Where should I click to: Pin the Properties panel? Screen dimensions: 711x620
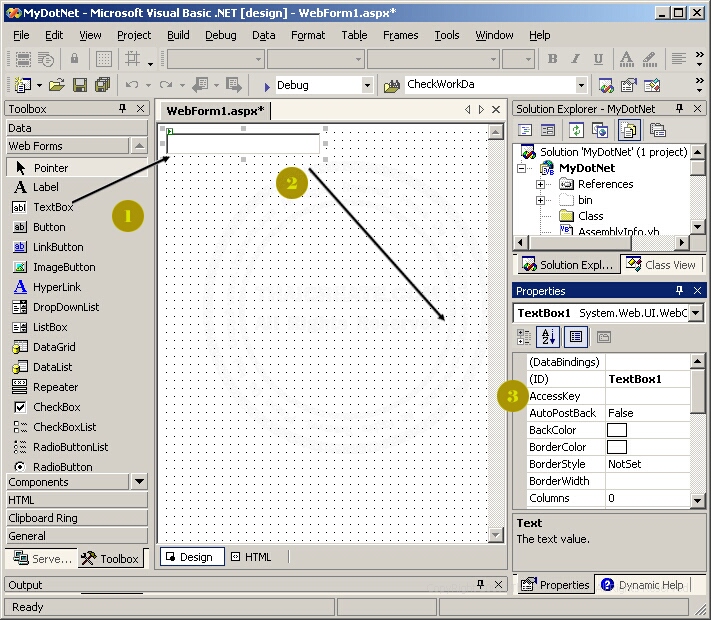[x=679, y=290]
